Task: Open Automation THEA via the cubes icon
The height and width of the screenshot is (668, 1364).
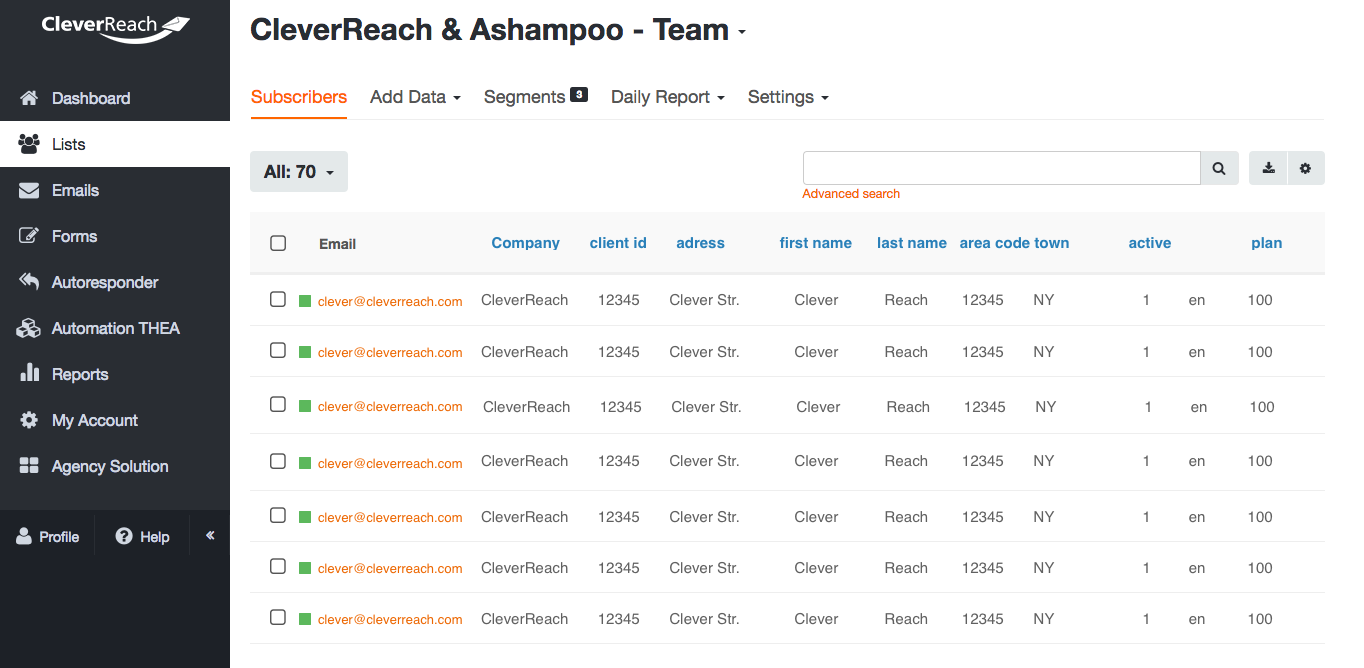Action: [29, 328]
